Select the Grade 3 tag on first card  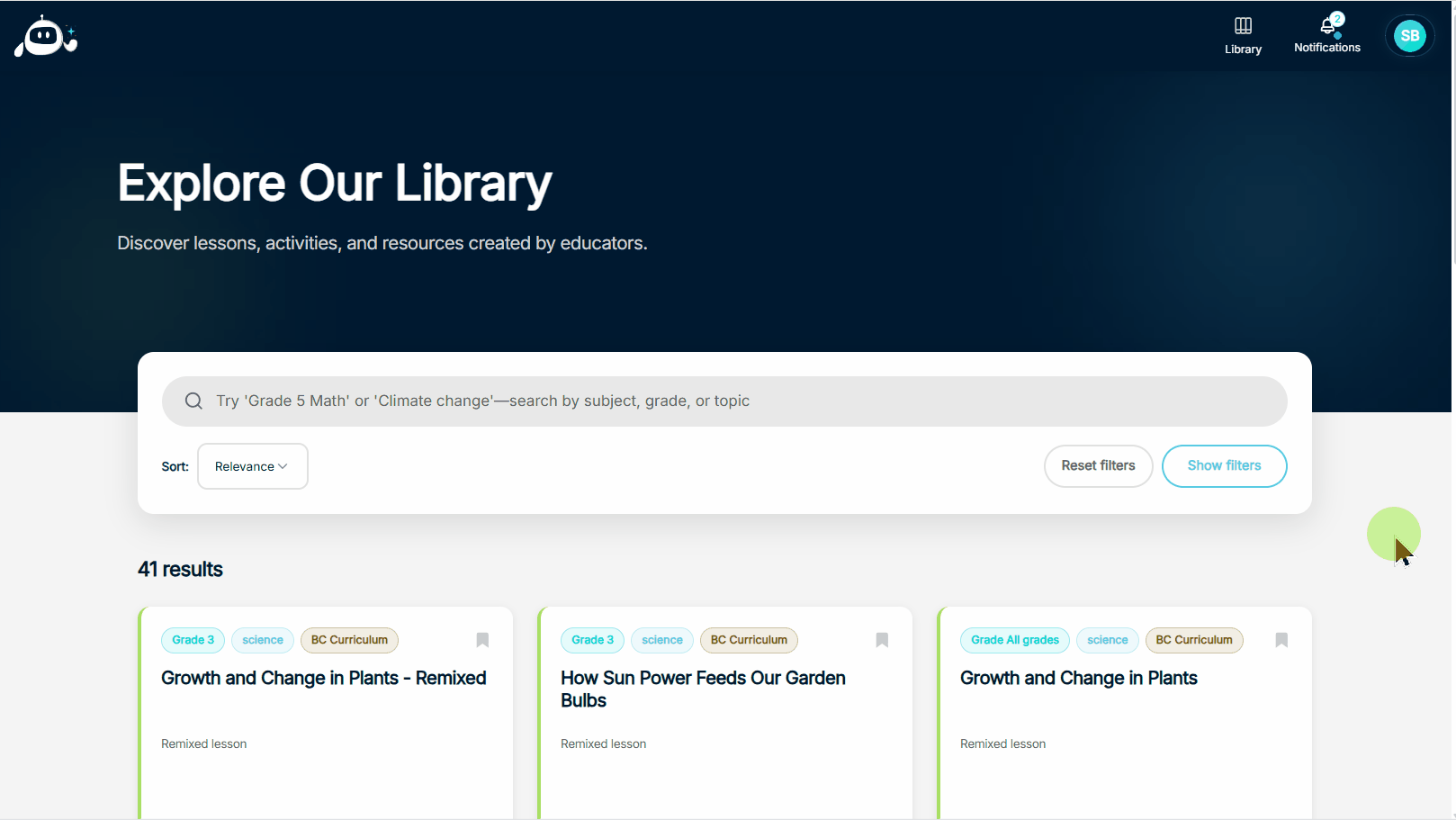[193, 640]
